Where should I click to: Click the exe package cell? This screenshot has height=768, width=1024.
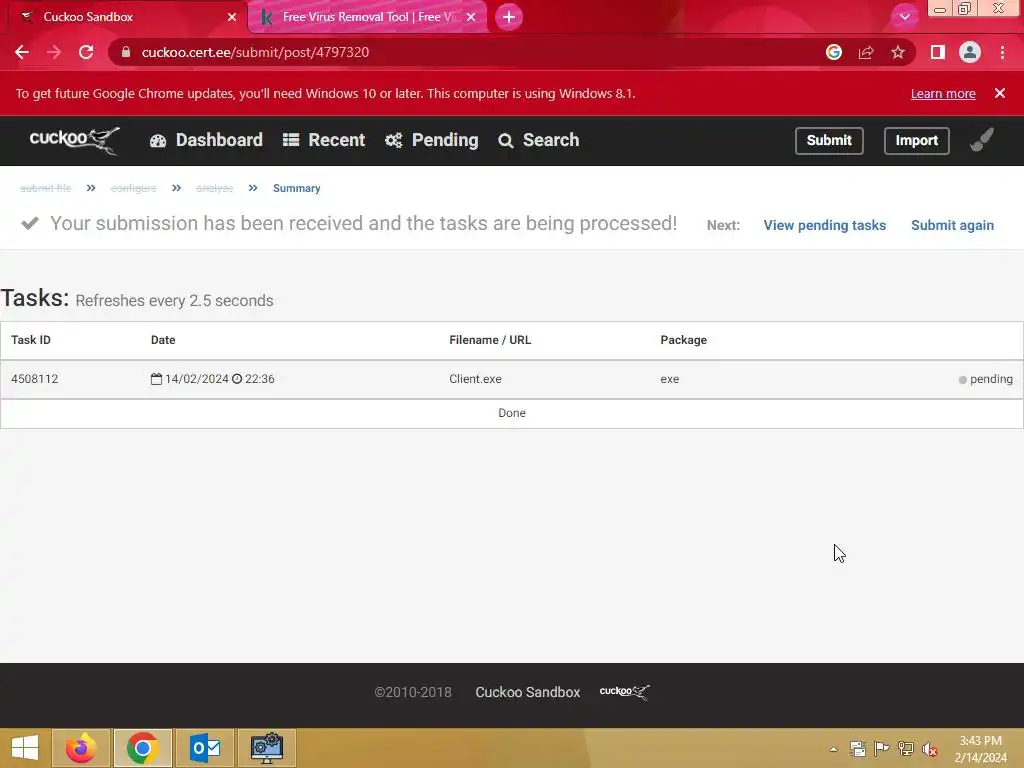pos(669,379)
